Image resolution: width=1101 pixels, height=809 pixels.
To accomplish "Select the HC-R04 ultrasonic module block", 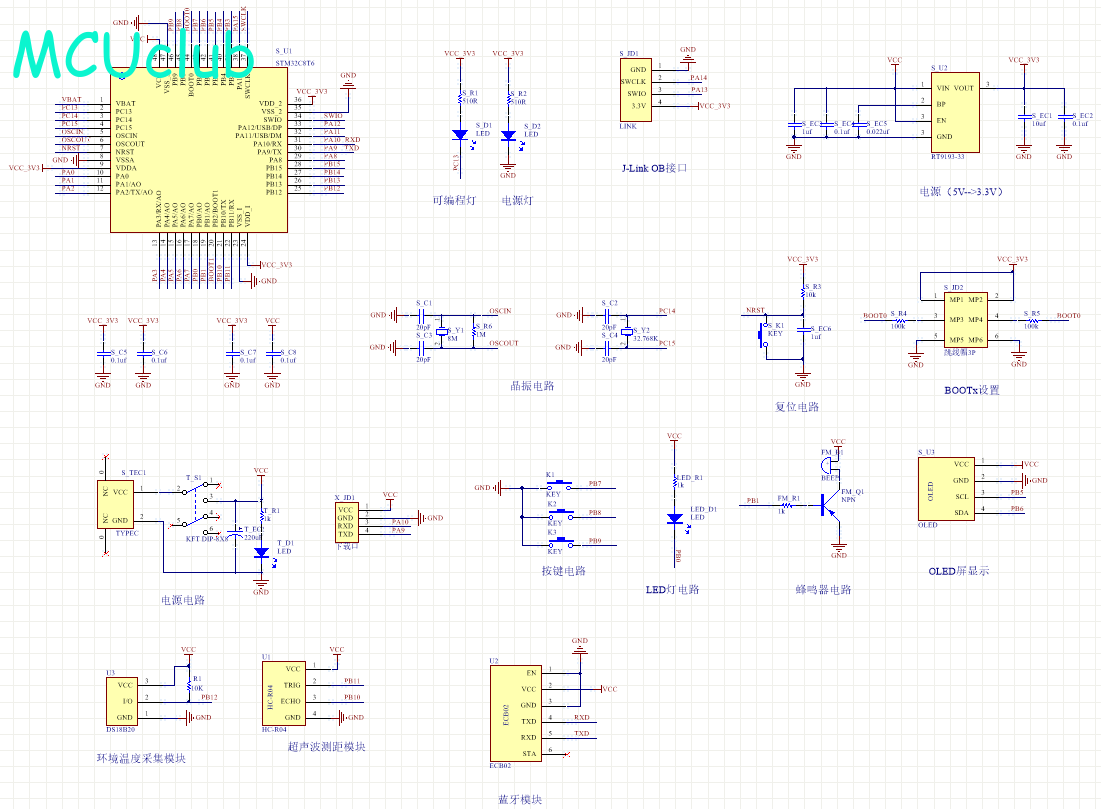I will 283,693.
